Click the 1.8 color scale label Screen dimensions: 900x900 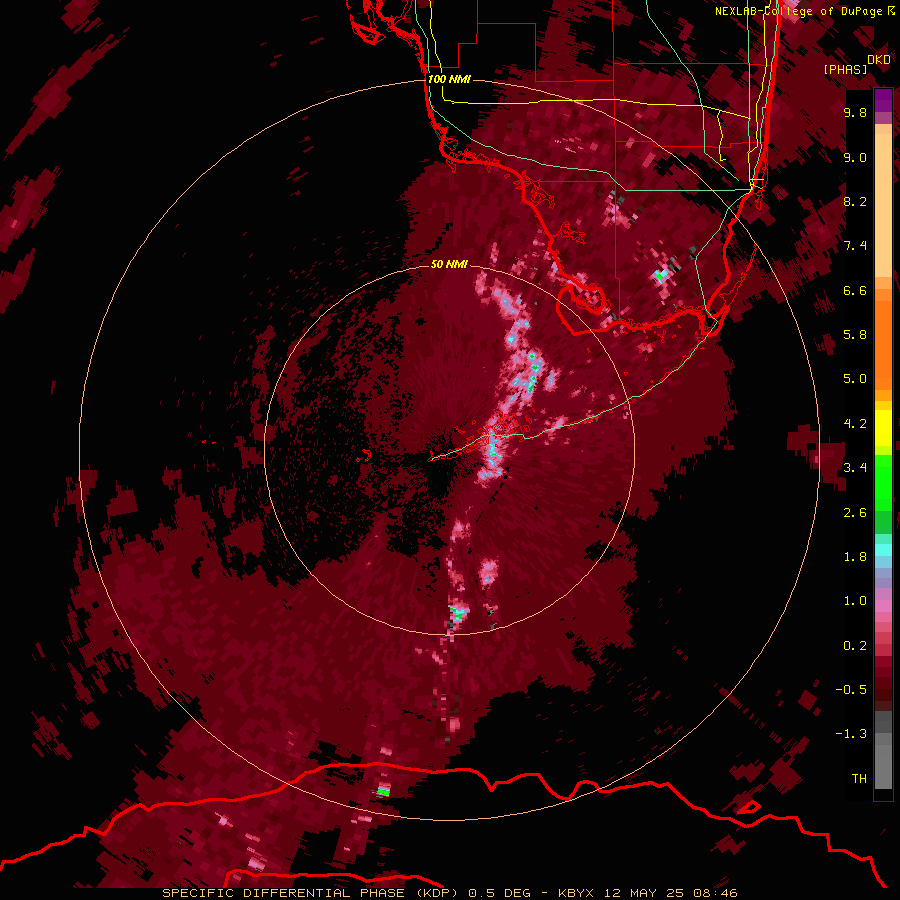point(855,557)
